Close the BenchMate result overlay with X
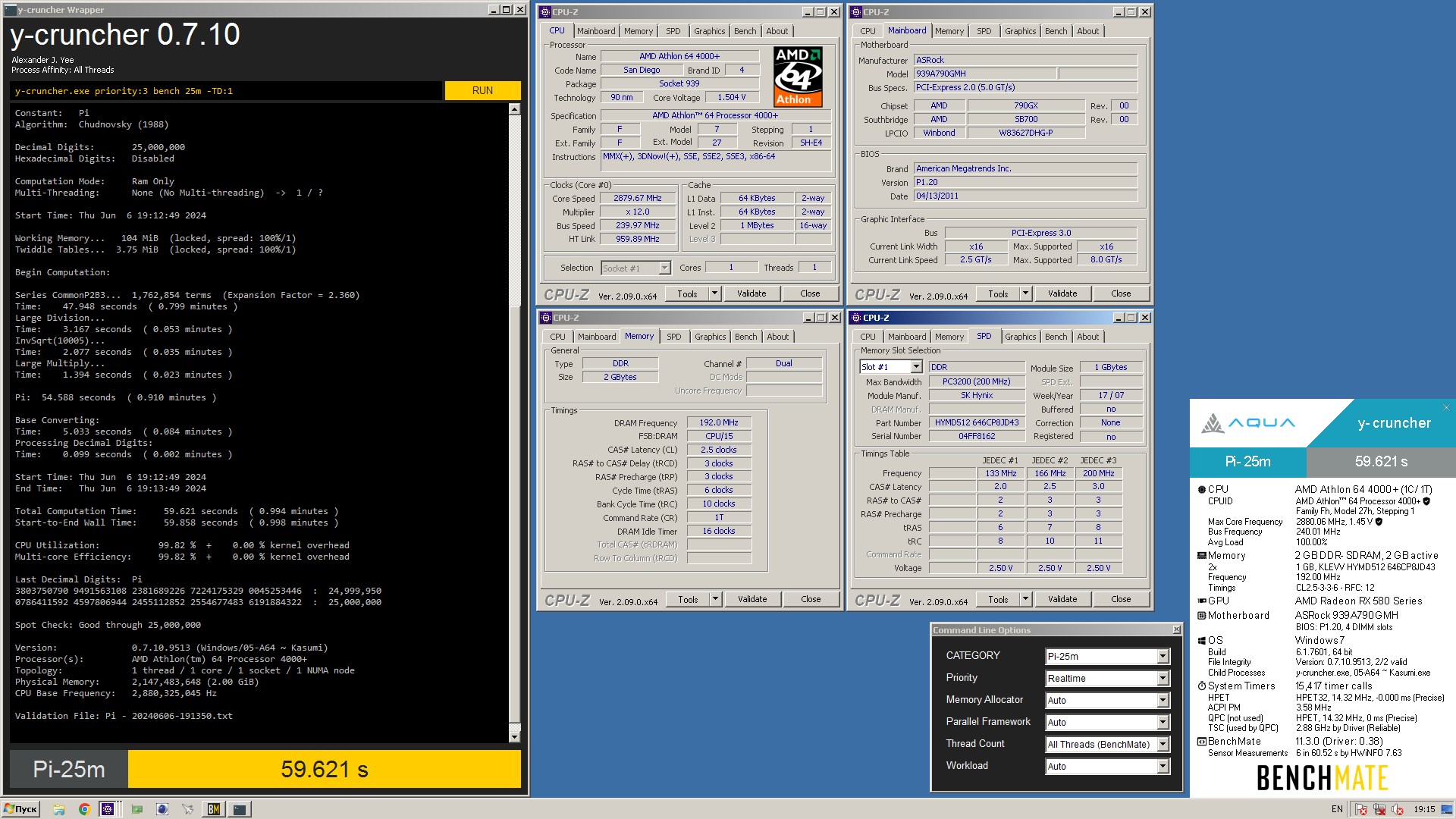The width and height of the screenshot is (1456, 819). pos(1446,407)
